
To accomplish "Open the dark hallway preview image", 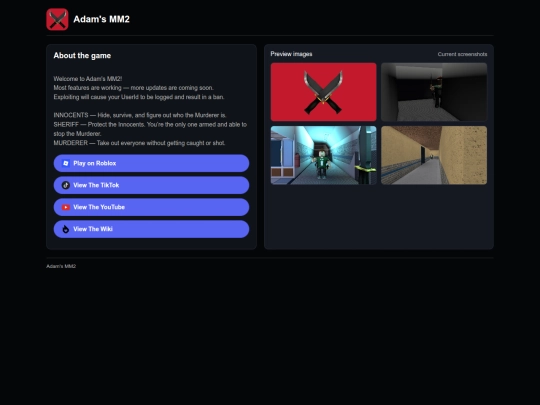I will (434, 92).
